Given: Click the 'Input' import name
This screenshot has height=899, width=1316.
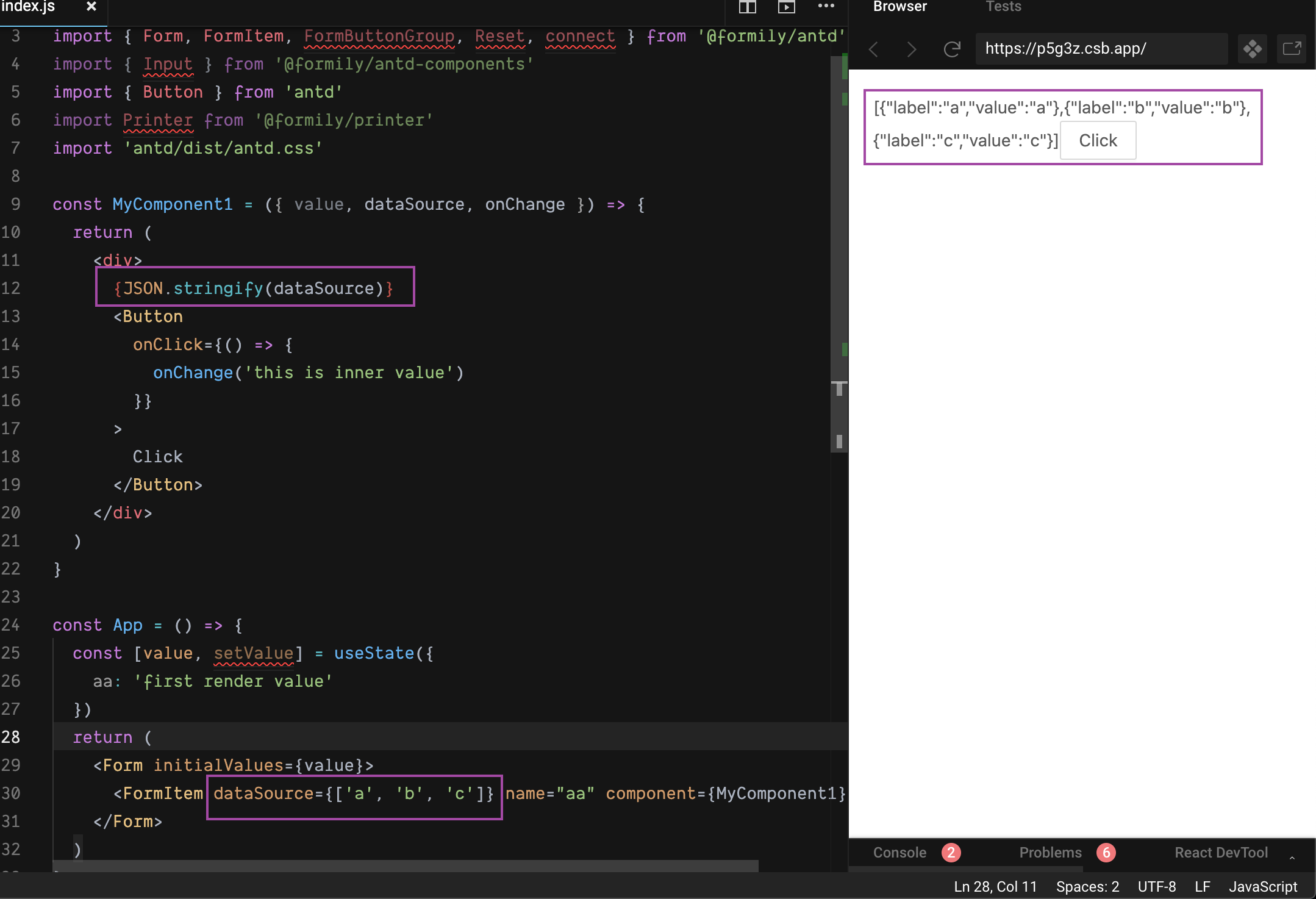Looking at the screenshot, I should [168, 64].
